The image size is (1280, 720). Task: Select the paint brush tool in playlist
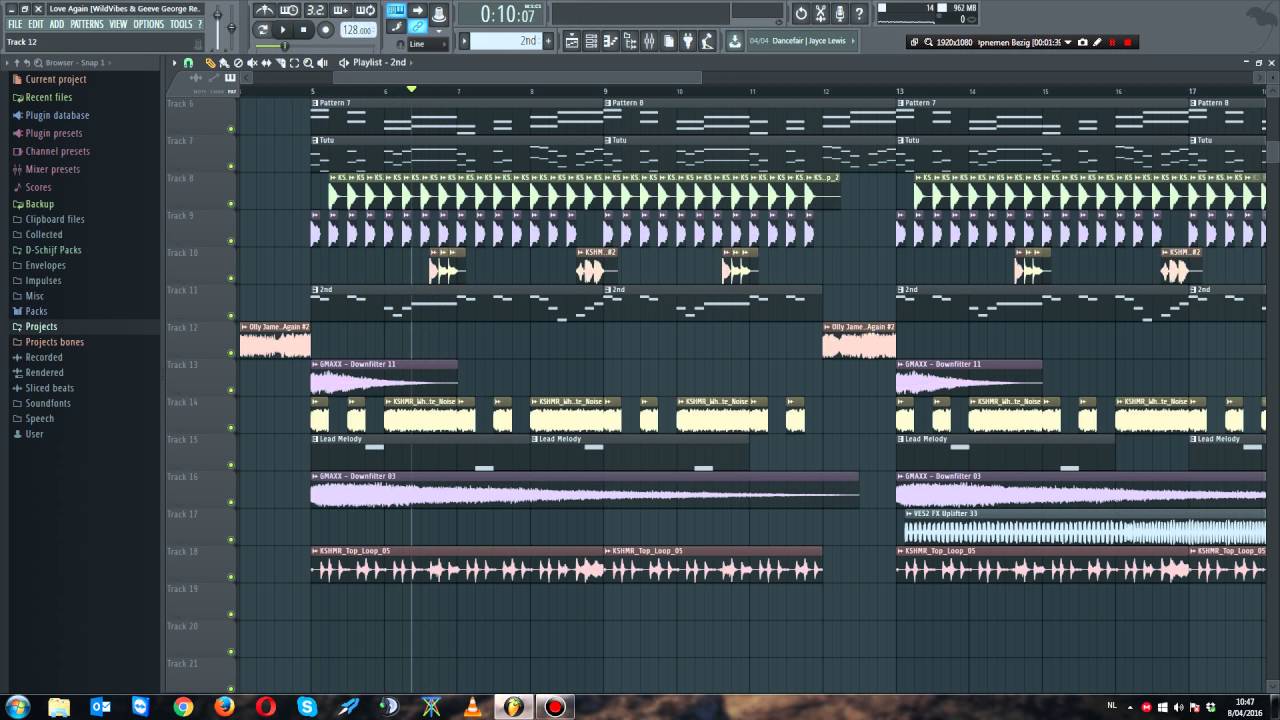(223, 63)
